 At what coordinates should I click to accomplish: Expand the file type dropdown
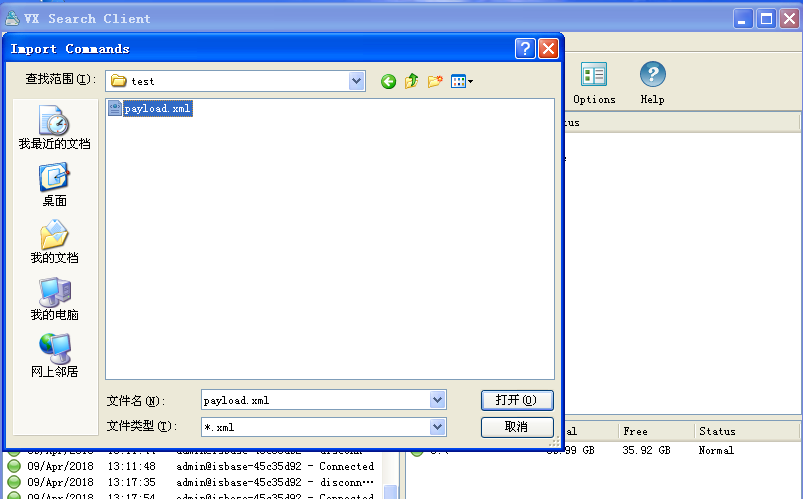click(x=437, y=427)
